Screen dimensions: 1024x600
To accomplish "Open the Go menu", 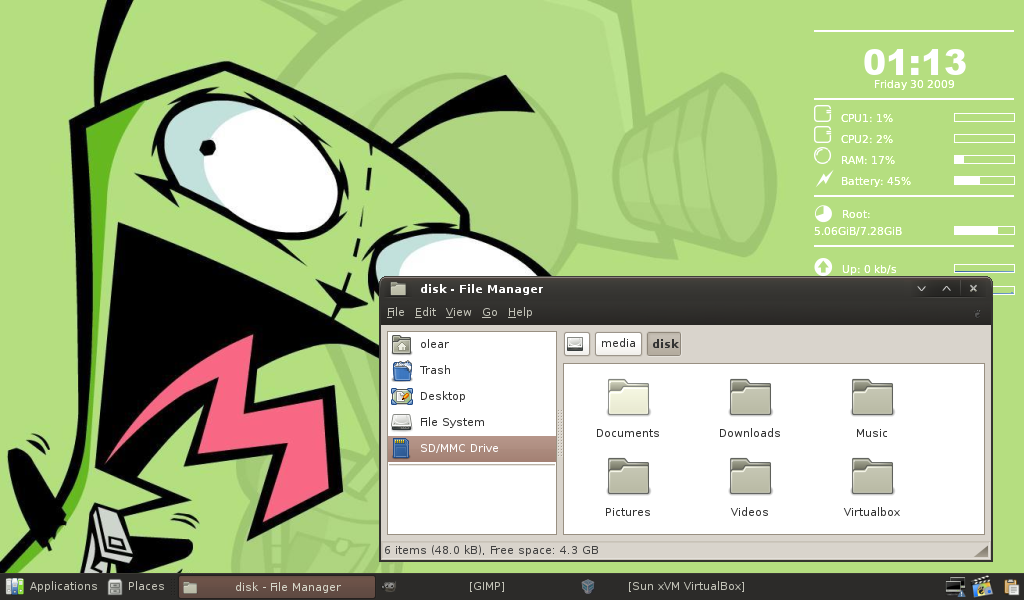I will point(490,313).
